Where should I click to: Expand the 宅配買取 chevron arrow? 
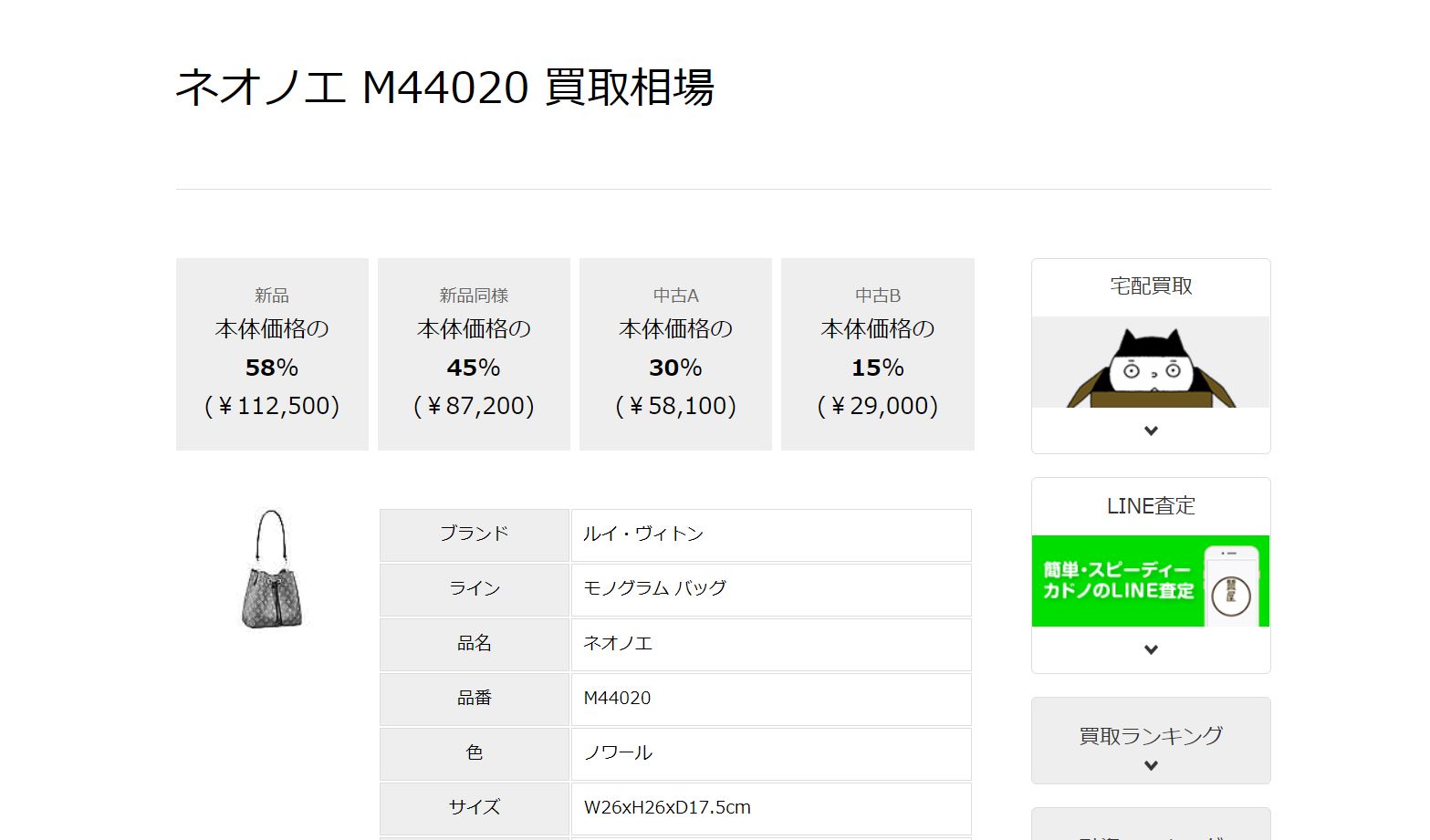click(1151, 430)
